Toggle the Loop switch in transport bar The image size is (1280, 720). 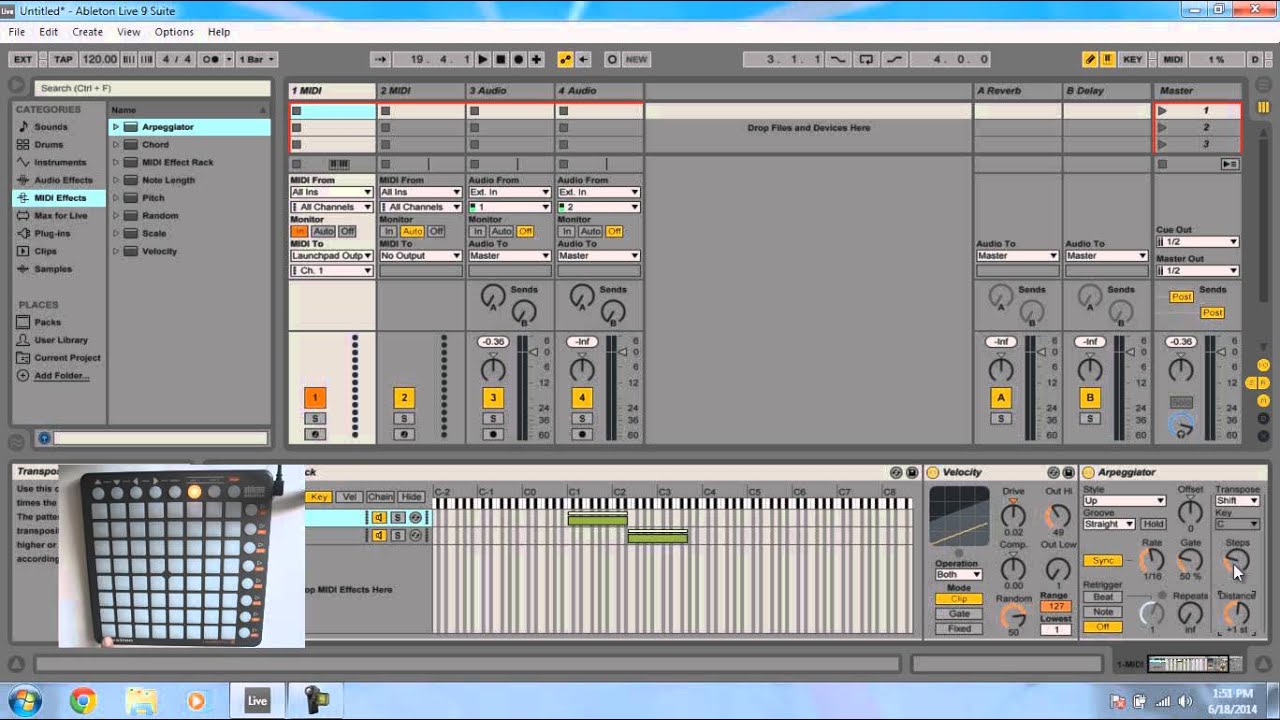tap(866, 59)
